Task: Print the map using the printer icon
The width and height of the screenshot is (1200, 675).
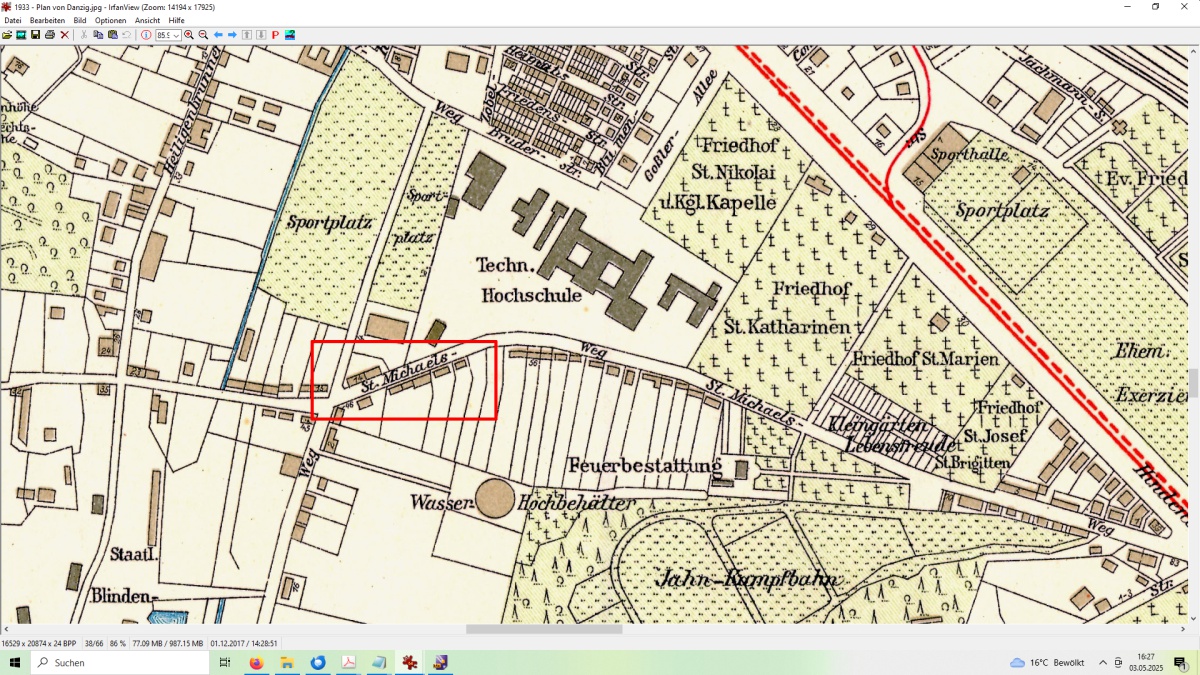Action: tap(49, 35)
